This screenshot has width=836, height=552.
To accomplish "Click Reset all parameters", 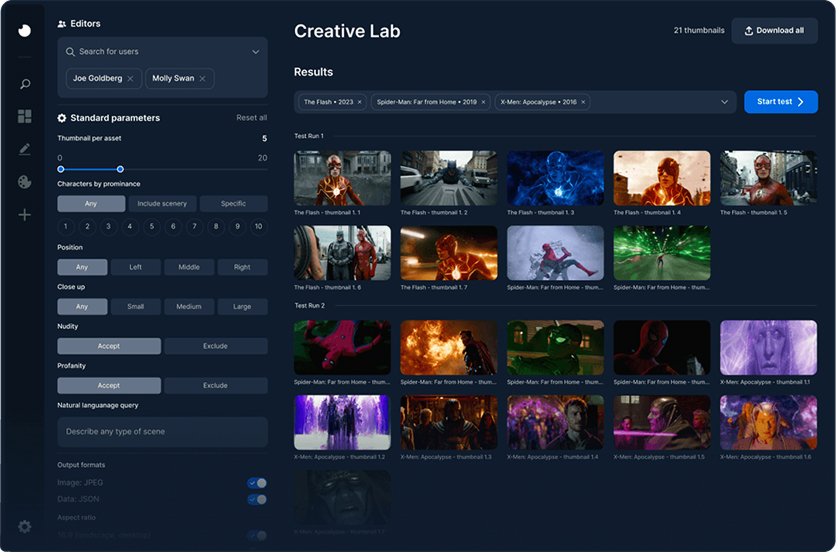I will 252,118.
